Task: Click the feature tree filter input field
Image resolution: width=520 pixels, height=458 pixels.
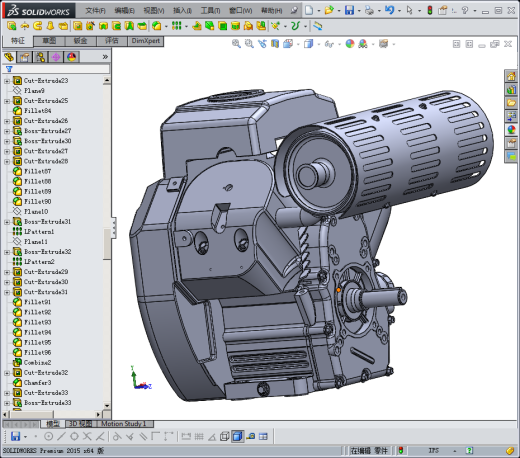Action: point(56,69)
